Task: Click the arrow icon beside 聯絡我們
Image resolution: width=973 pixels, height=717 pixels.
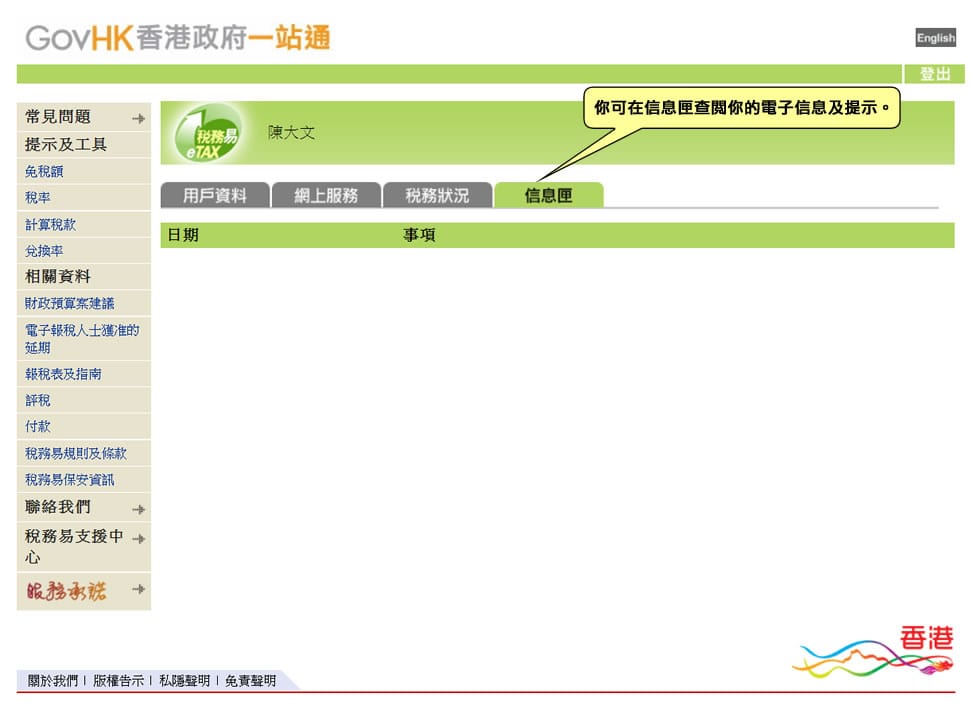Action: [x=138, y=508]
